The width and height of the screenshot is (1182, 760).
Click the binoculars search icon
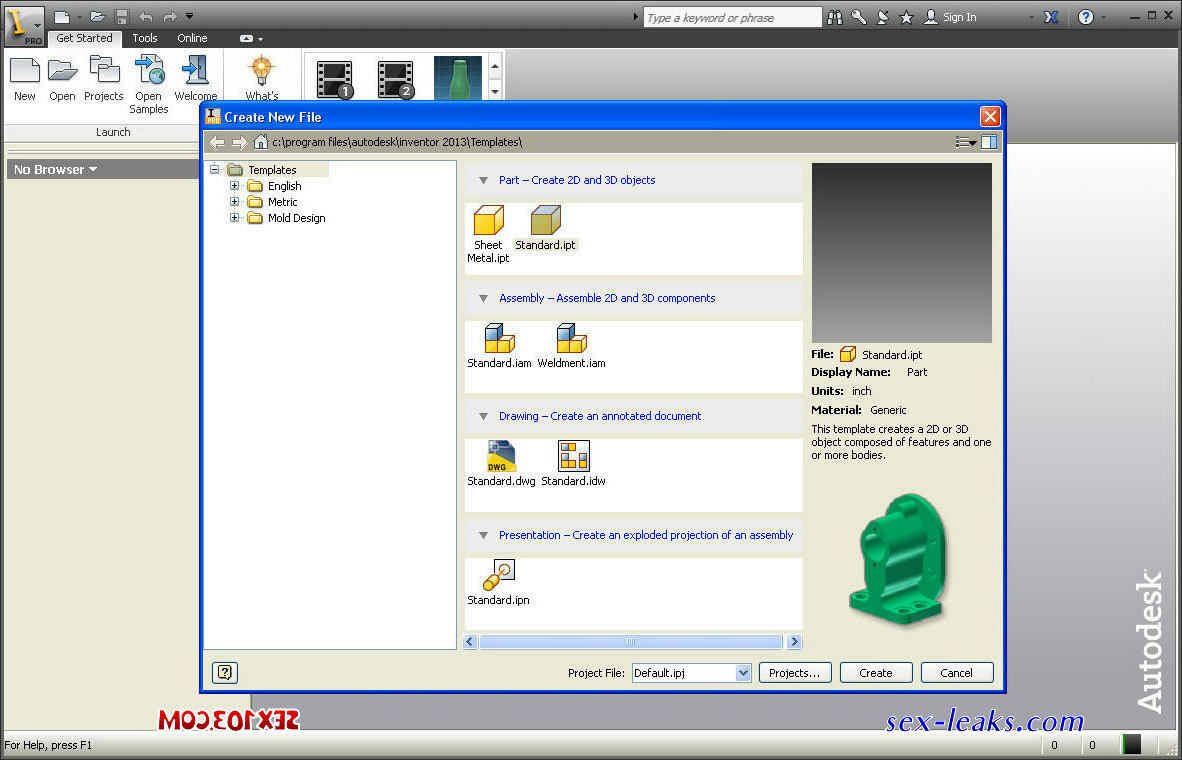[834, 17]
